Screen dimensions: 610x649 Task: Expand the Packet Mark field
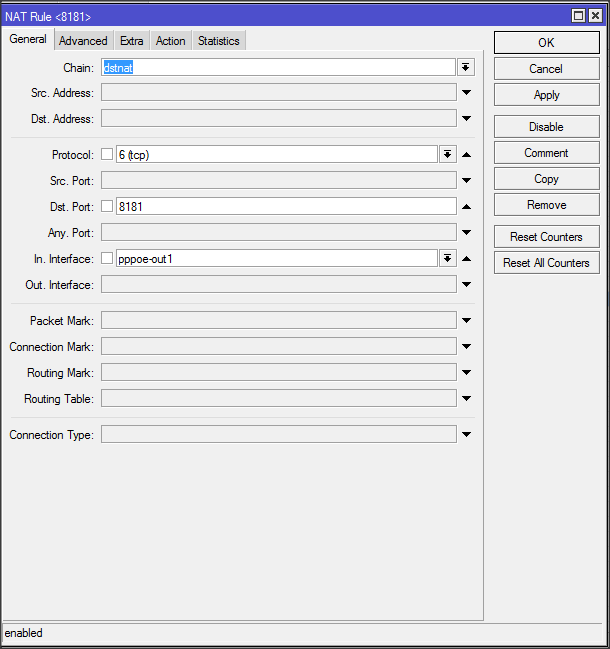click(x=466, y=321)
